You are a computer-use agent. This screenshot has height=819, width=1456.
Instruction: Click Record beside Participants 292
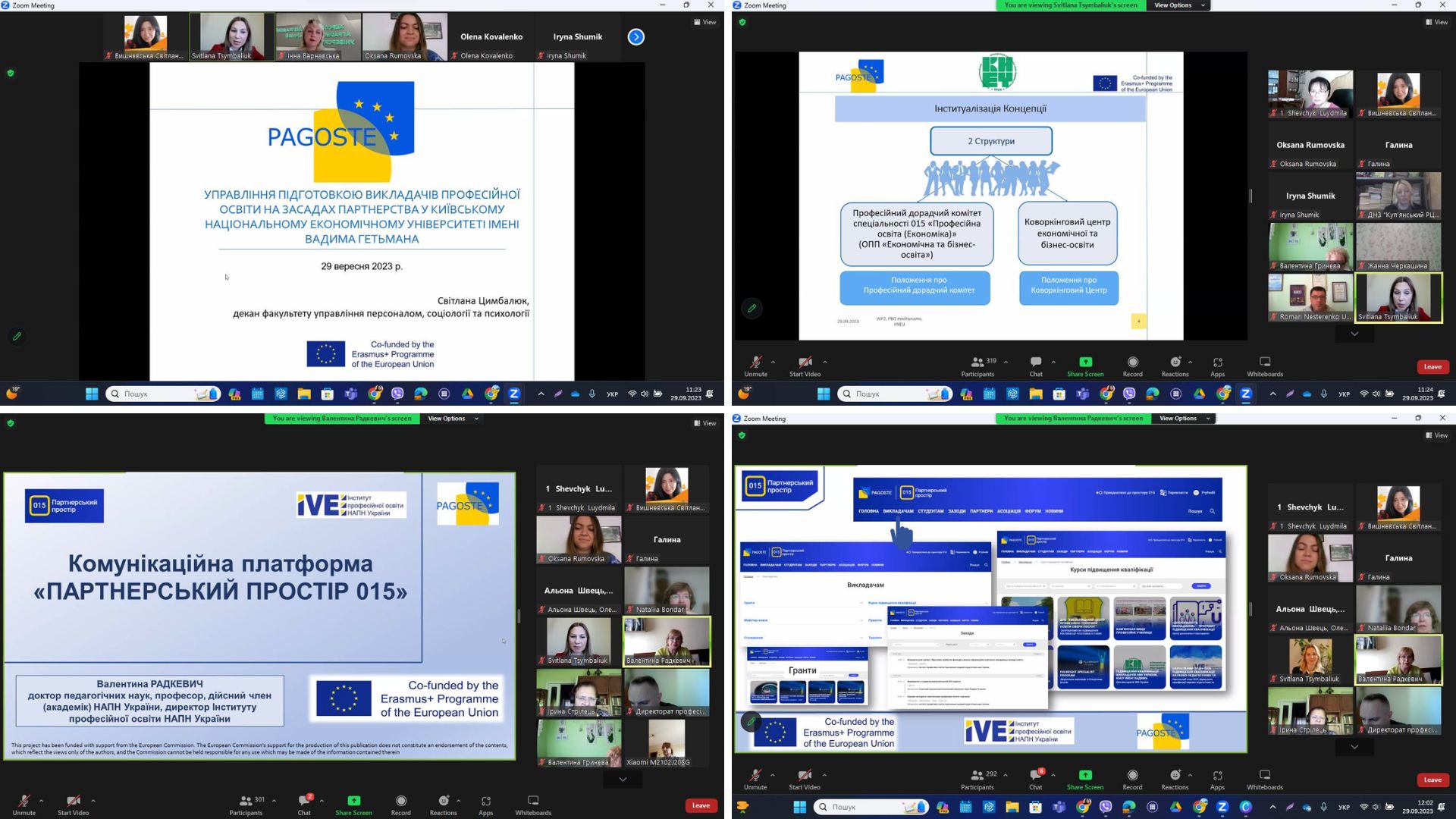(1132, 779)
